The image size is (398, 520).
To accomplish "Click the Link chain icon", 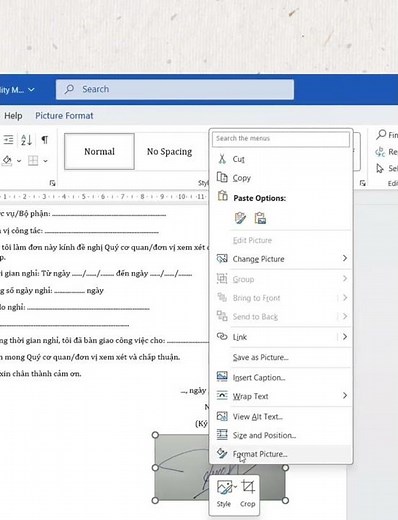I will [x=222, y=336].
